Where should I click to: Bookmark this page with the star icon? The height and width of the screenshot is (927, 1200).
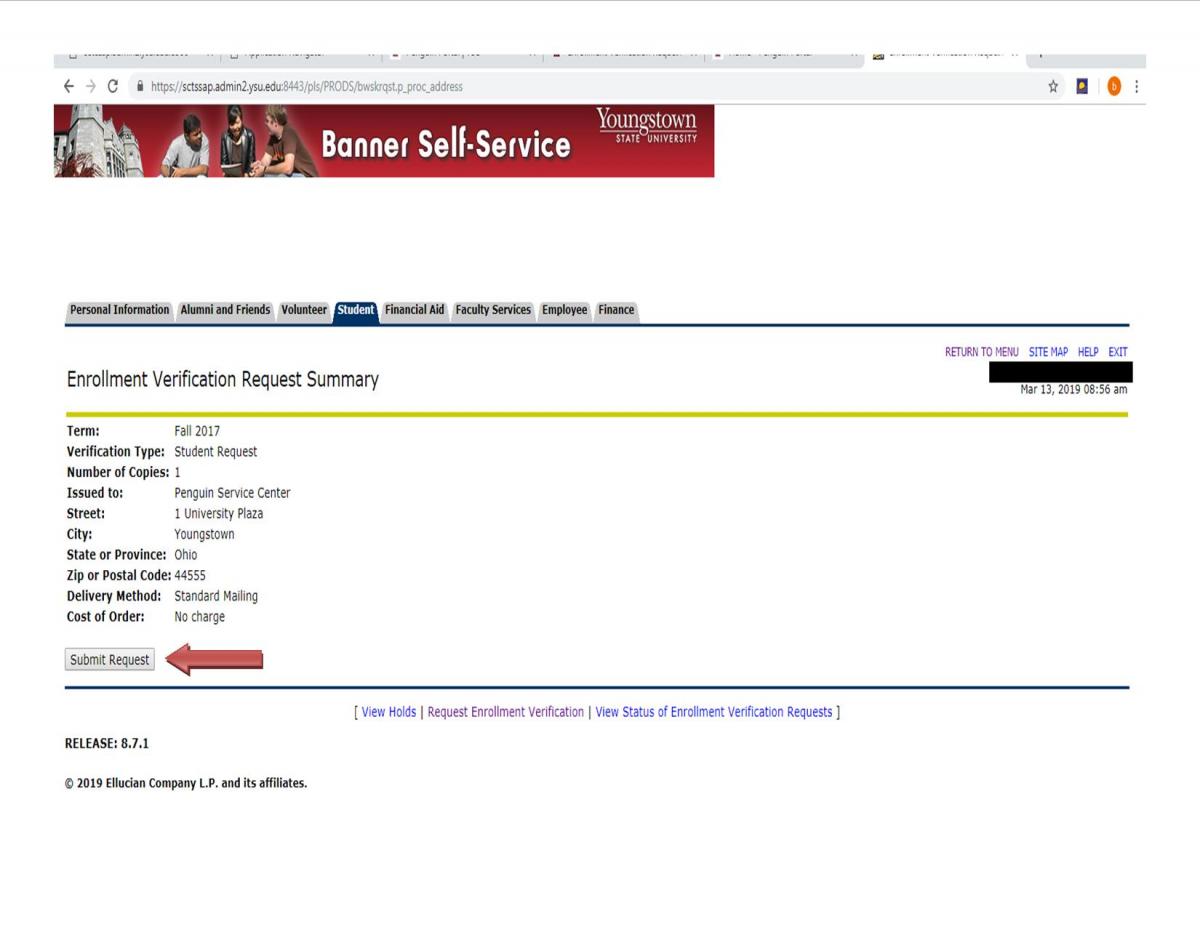[1054, 87]
